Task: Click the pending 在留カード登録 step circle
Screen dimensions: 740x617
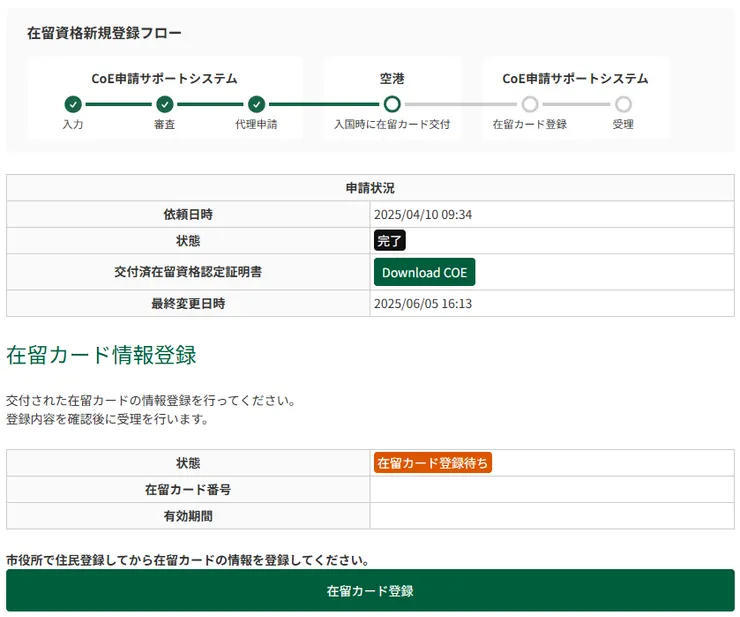Action: tap(530, 104)
